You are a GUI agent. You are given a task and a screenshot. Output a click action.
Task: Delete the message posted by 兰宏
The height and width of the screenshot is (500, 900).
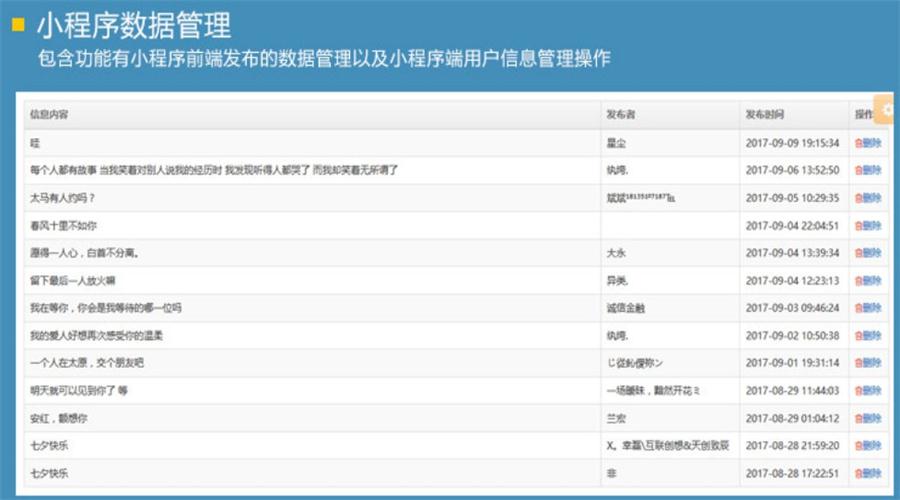point(868,417)
